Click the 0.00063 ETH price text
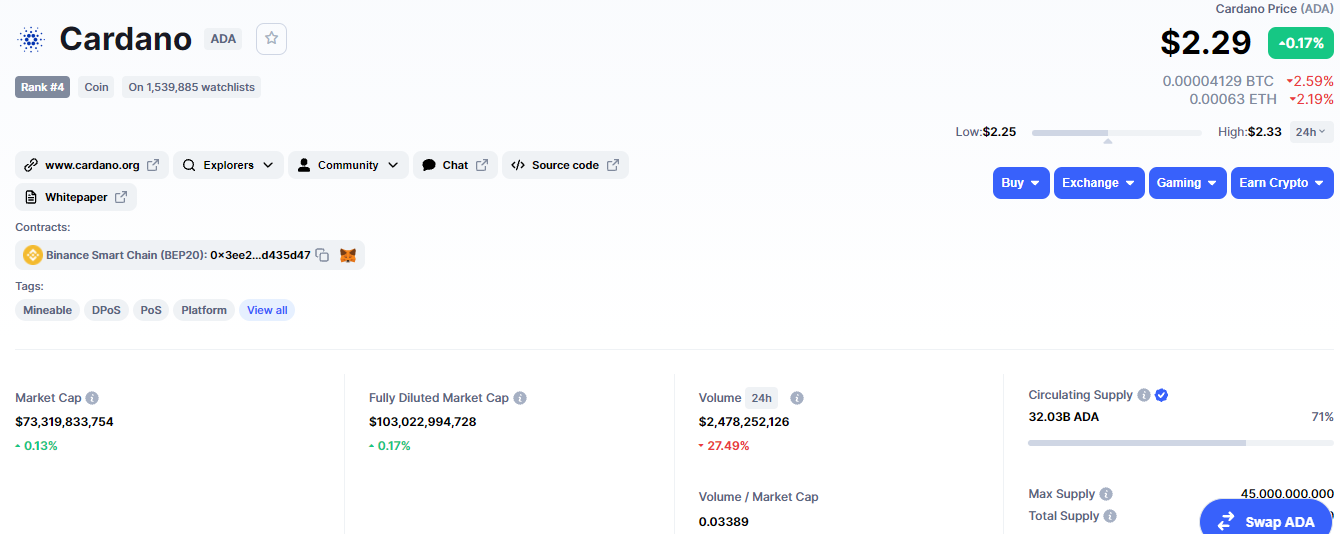 pyautogui.click(x=1233, y=99)
